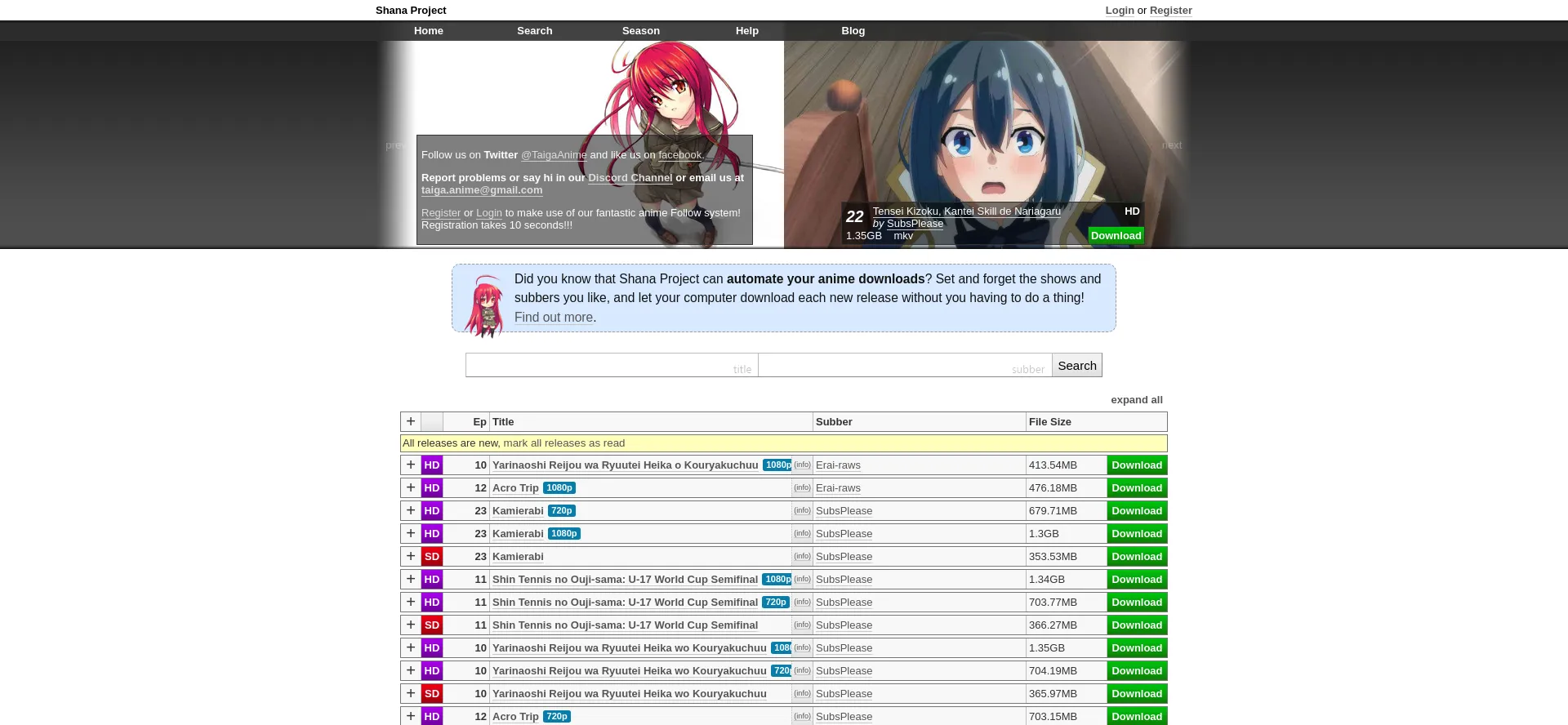This screenshot has height=725, width=1568.
Task: Click the Login link in the top bar
Action: 1120,10
